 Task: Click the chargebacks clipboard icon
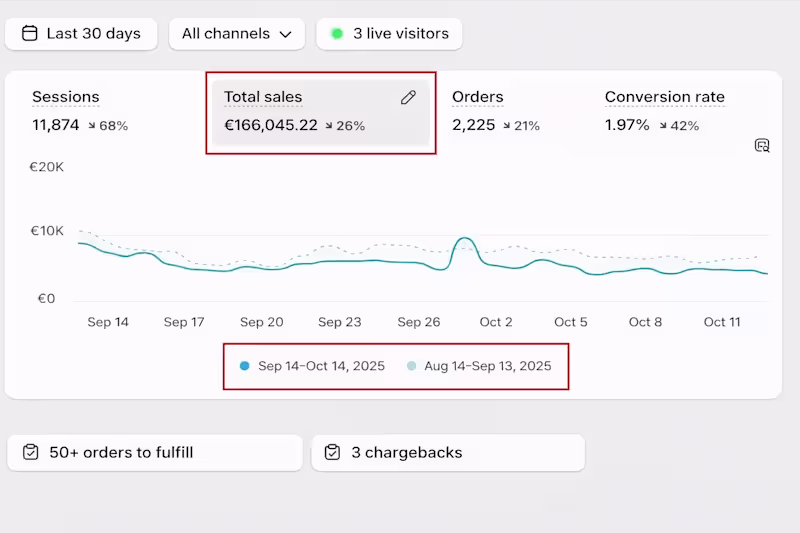333,453
